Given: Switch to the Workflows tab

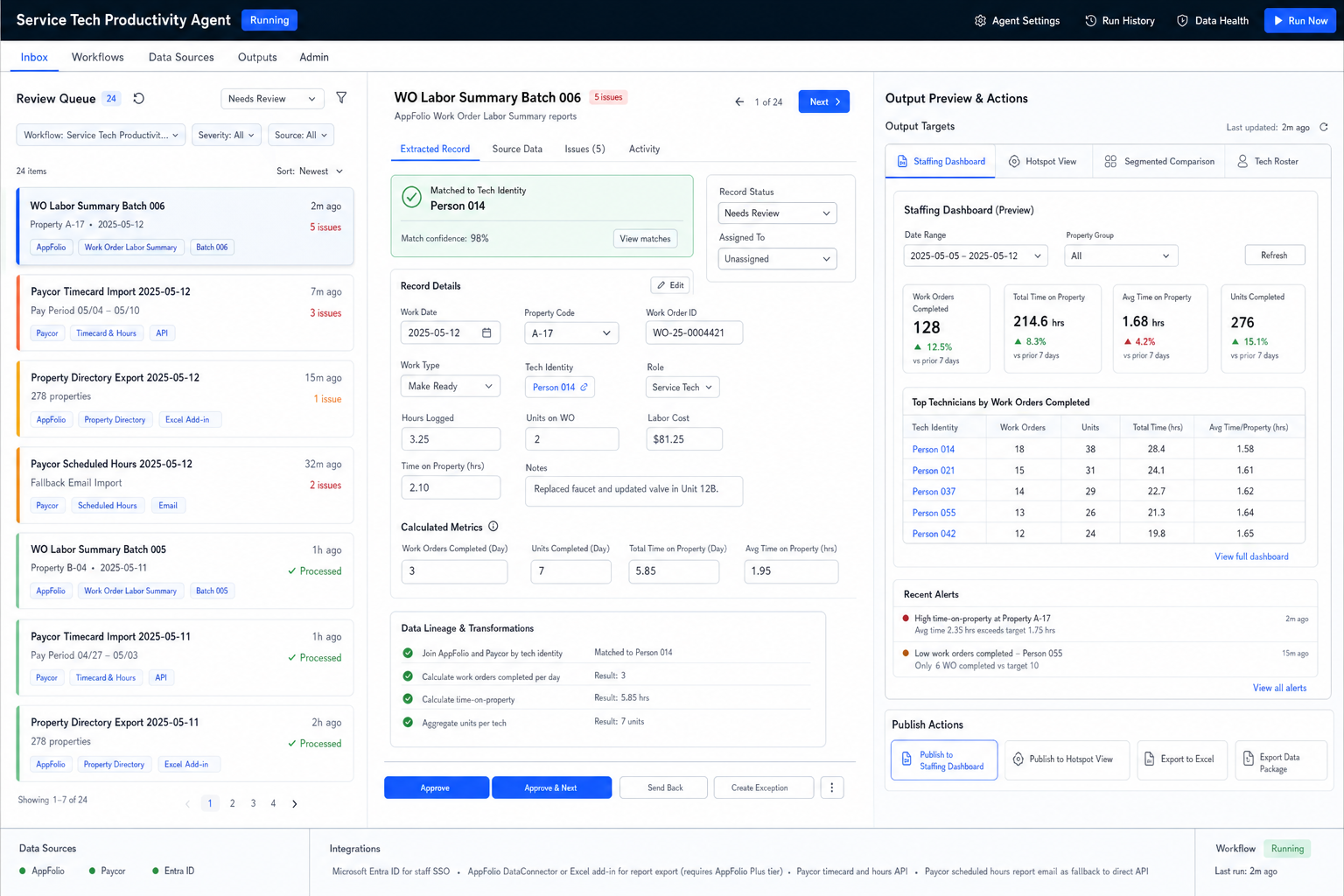Looking at the screenshot, I should pos(98,58).
